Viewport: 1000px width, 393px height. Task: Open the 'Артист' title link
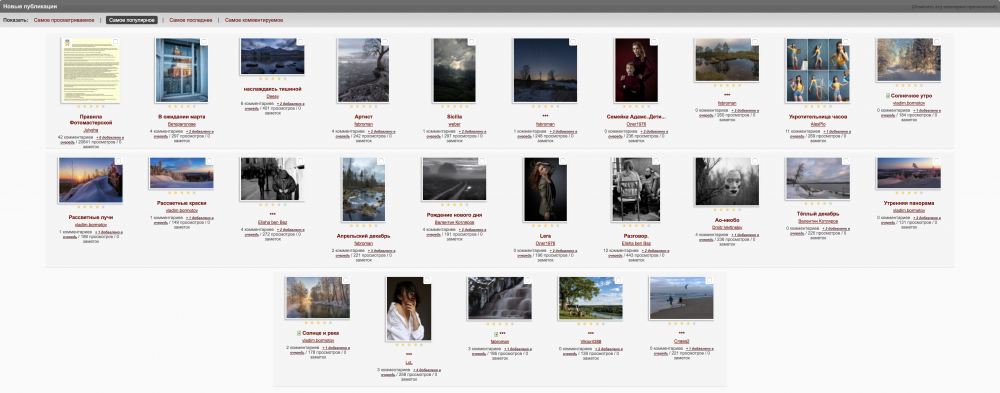[363, 117]
